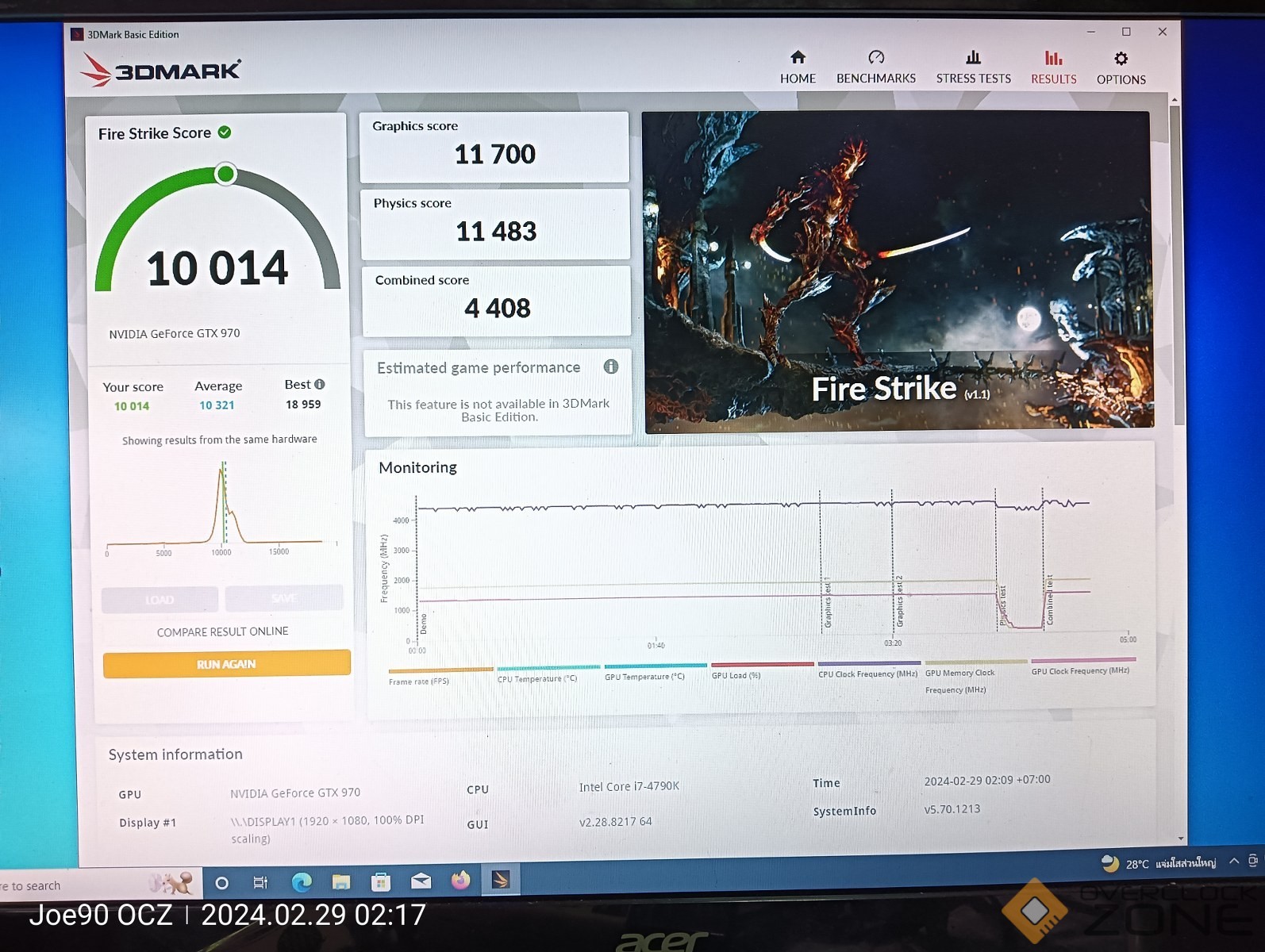Click the Average score value 10 321
The height and width of the screenshot is (952, 1265).
click(x=217, y=405)
